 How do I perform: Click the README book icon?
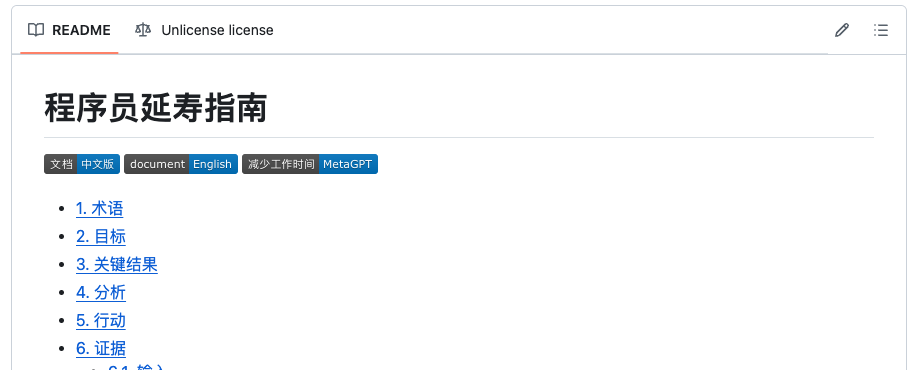(x=36, y=30)
